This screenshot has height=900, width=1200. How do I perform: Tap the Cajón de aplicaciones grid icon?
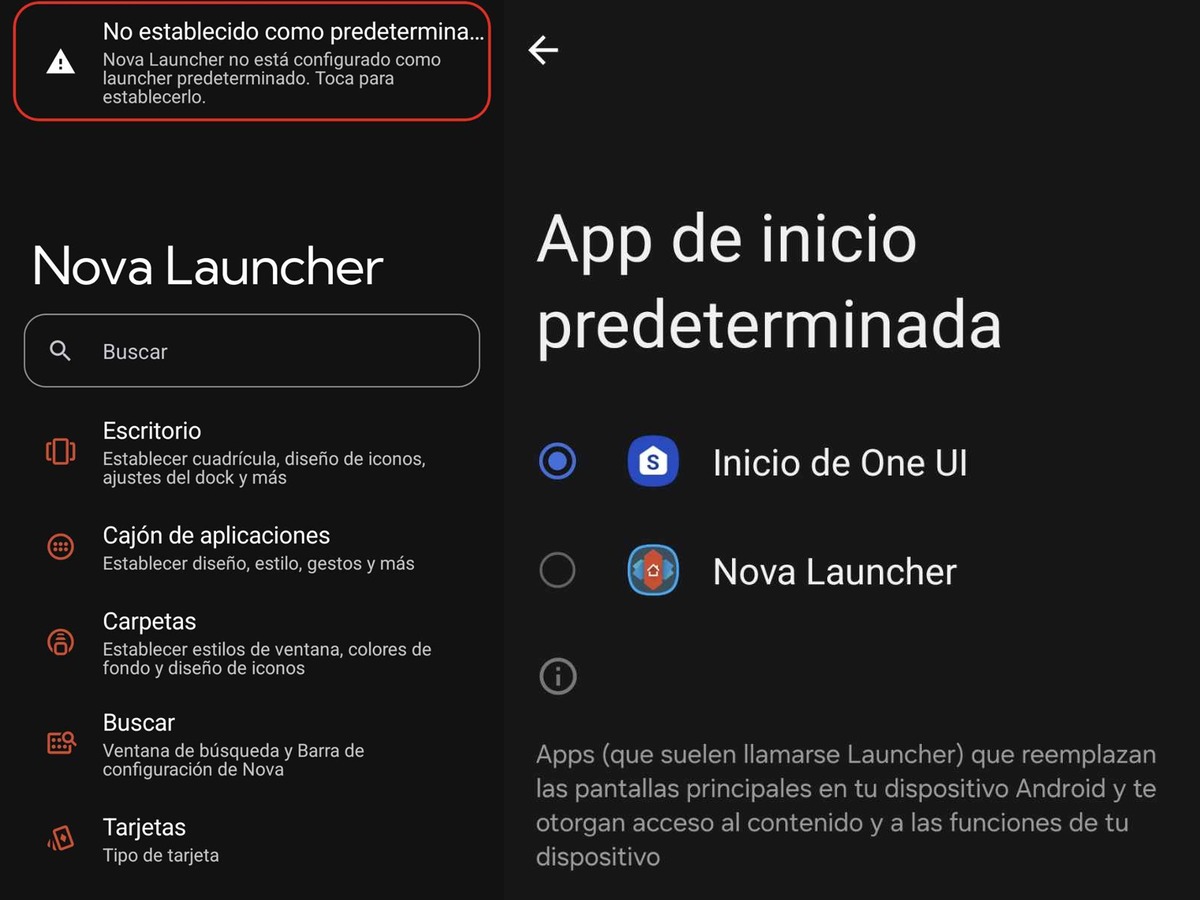pyautogui.click(x=61, y=547)
